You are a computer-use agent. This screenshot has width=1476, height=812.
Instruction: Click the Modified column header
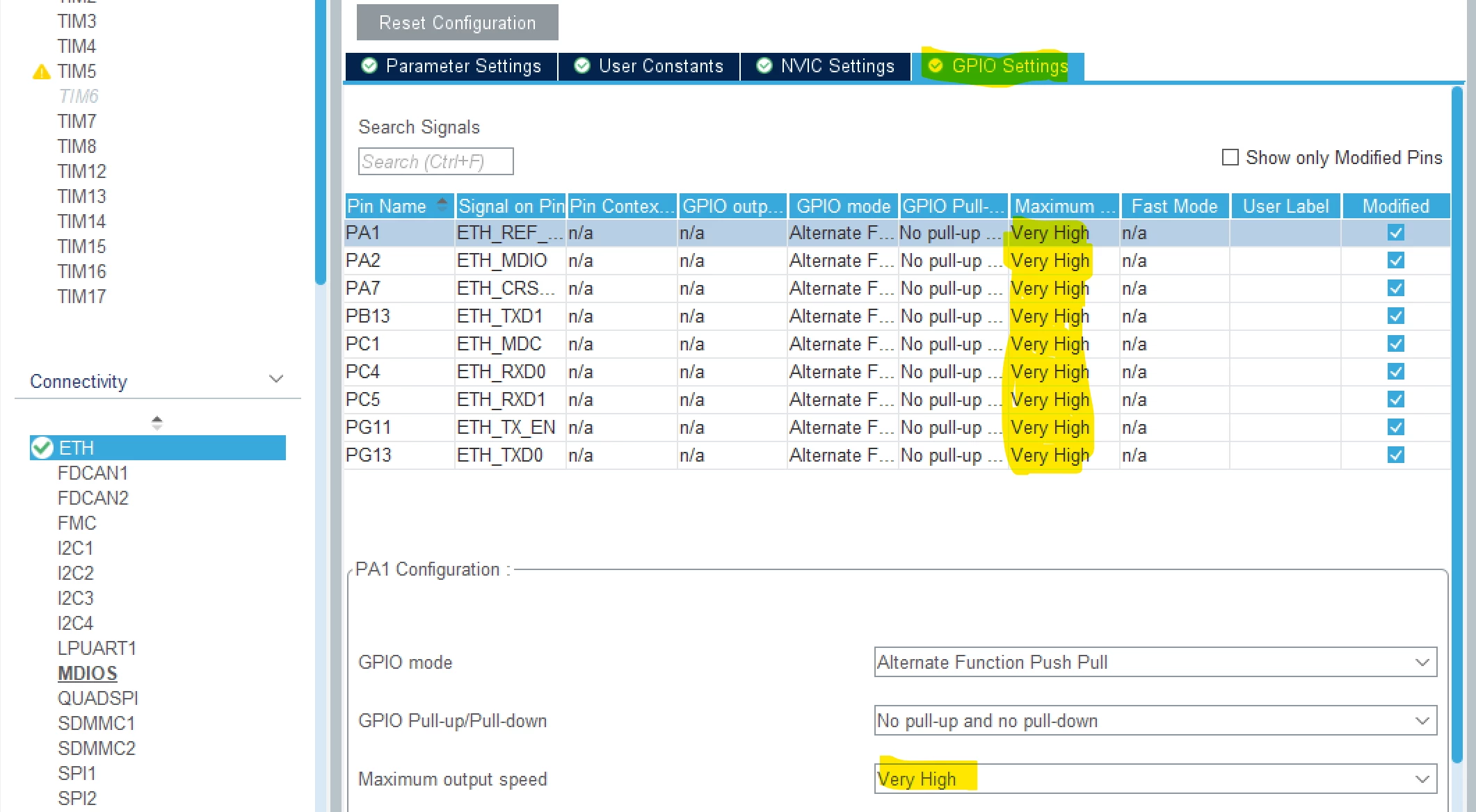[x=1396, y=206]
